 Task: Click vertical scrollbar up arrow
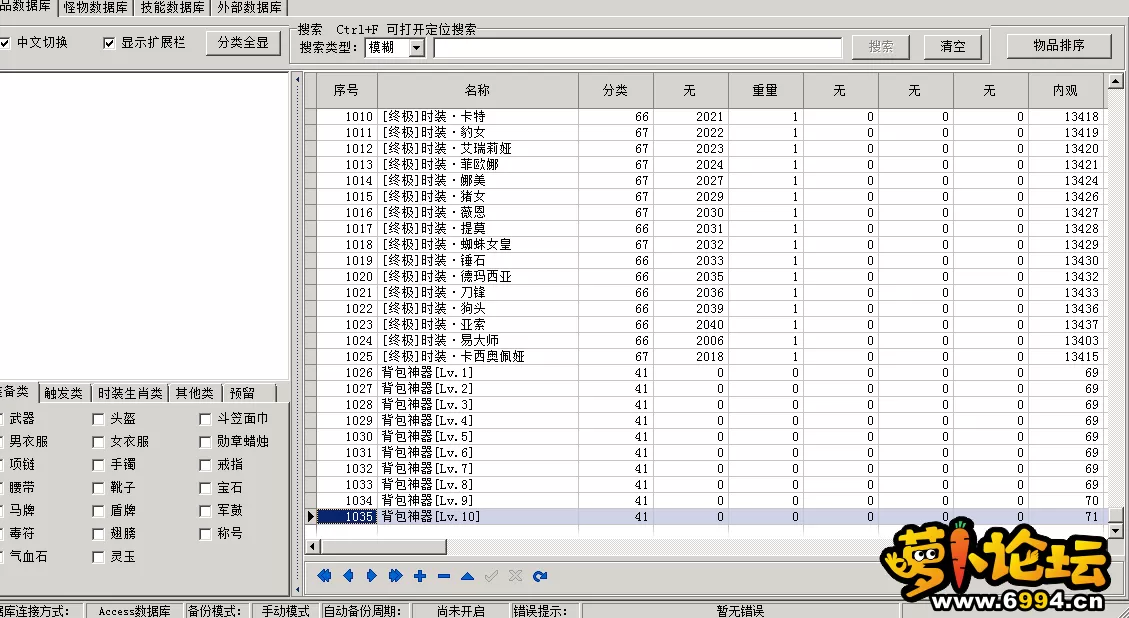pyautogui.click(x=1116, y=81)
